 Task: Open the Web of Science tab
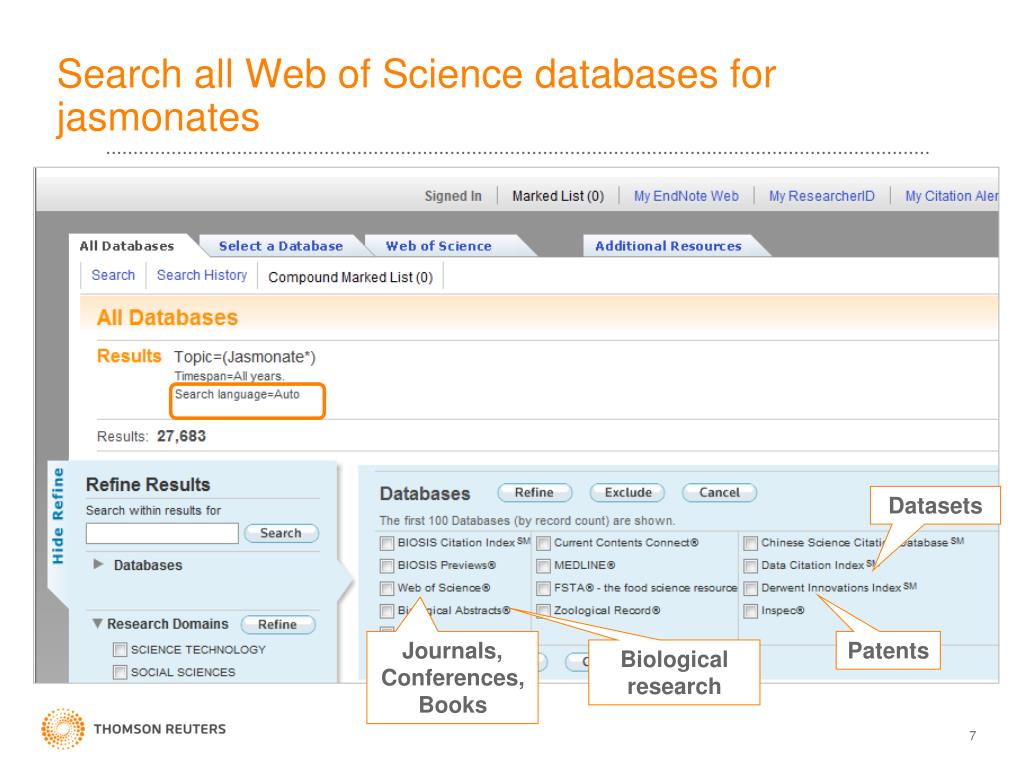[439, 246]
